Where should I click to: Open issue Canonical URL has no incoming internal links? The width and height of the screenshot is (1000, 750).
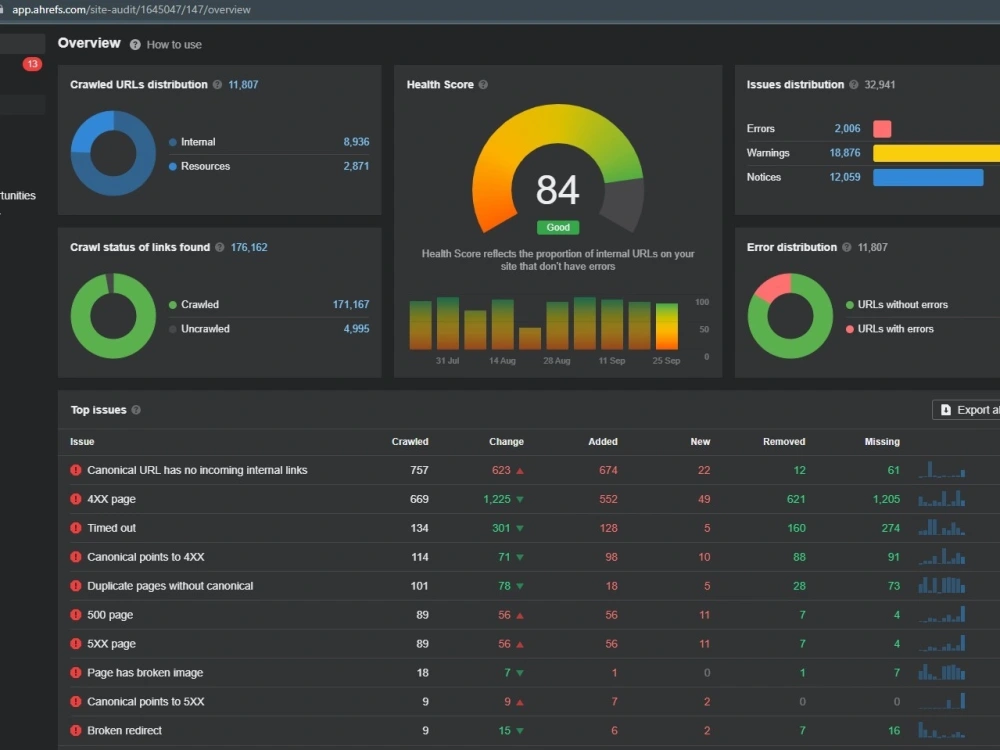coord(197,470)
